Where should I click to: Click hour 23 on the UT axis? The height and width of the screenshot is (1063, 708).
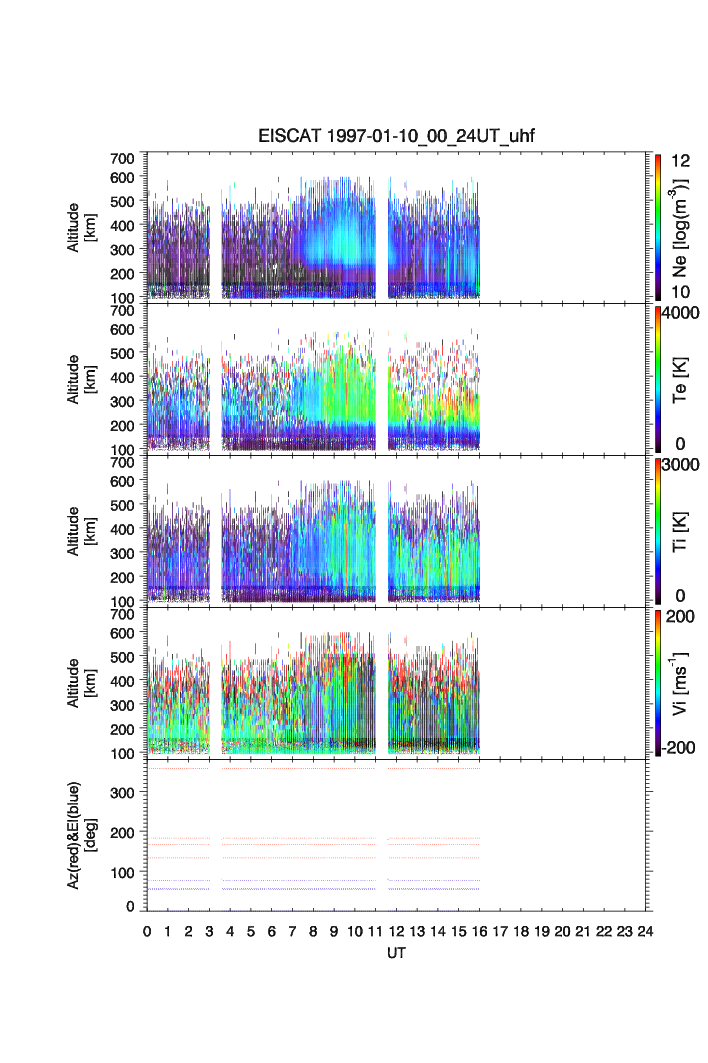point(625,931)
